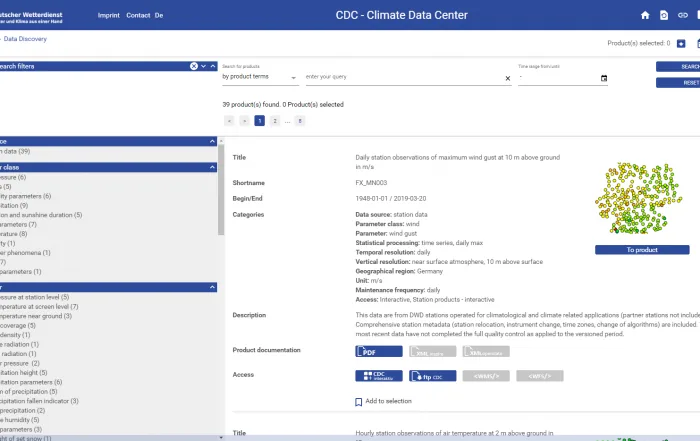Image resolution: width=700 pixels, height=441 pixels.
Task: Click the query text input field
Action: pos(404,77)
